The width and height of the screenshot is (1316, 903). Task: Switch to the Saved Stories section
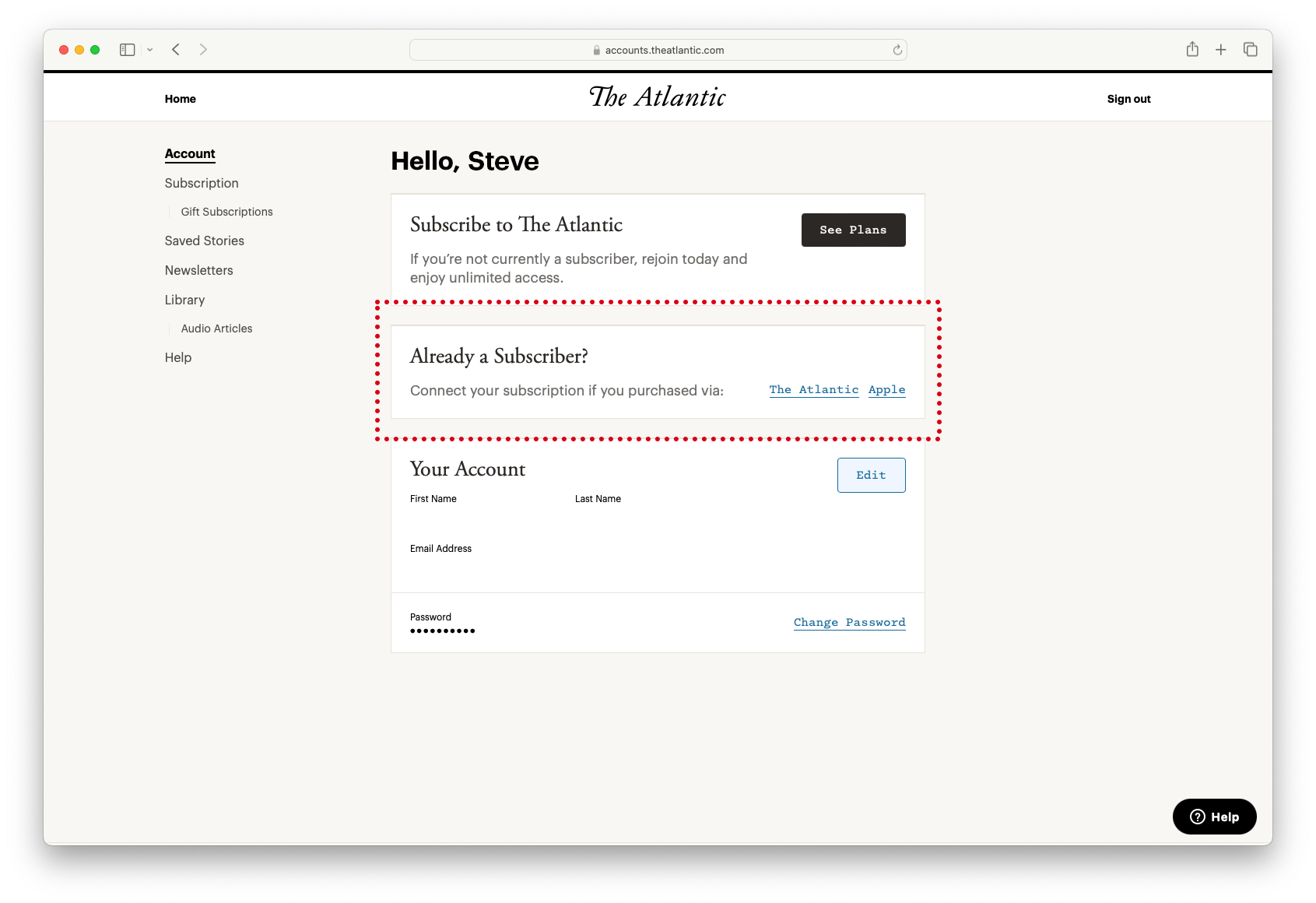(x=204, y=241)
